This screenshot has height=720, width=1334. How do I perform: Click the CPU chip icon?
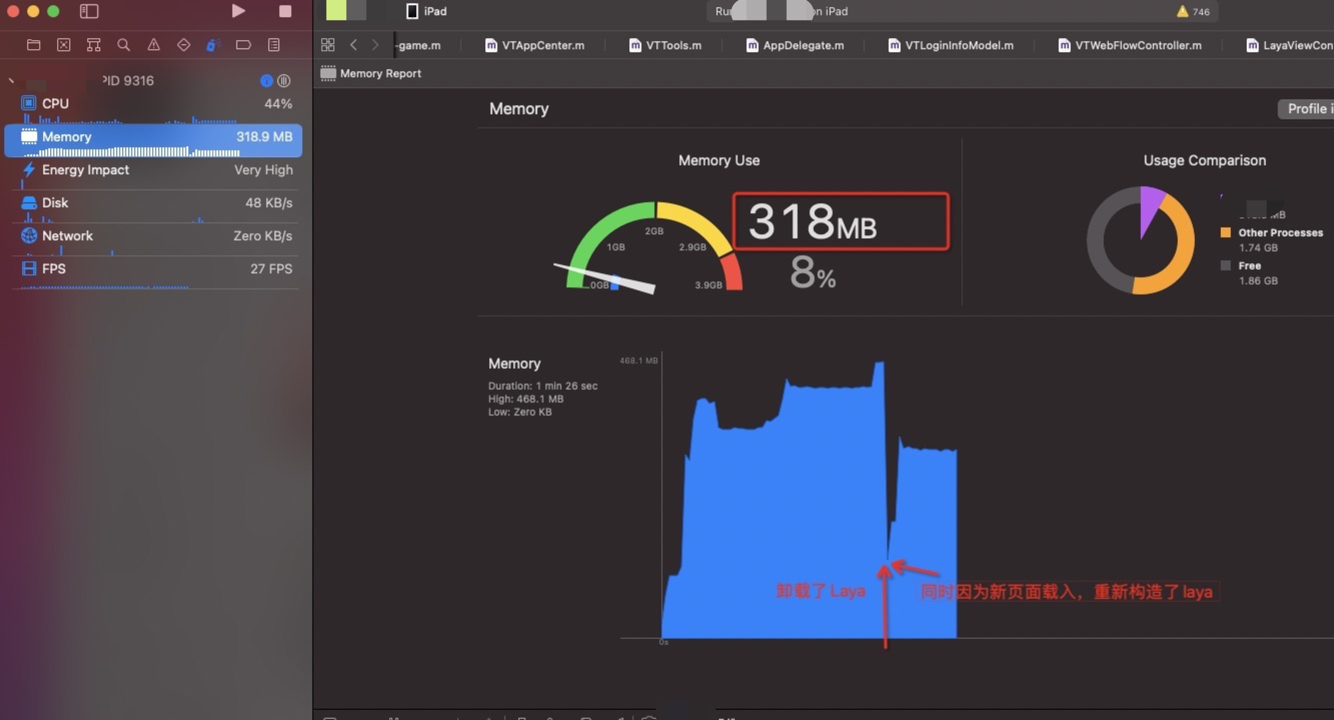point(29,103)
